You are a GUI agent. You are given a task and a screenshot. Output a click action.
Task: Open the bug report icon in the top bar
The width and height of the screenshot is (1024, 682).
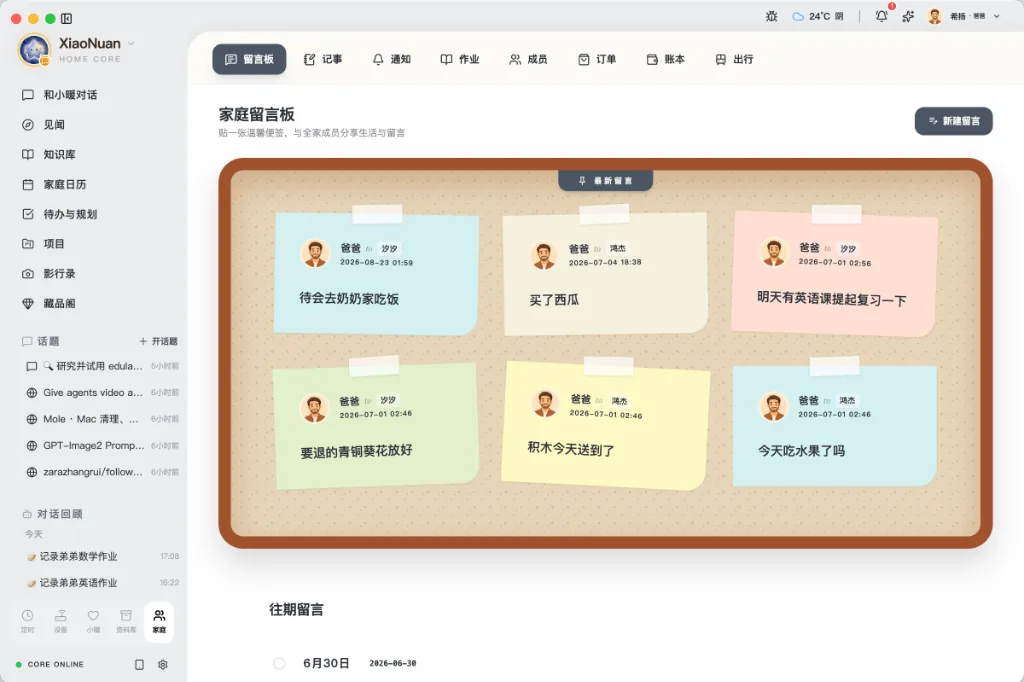click(x=771, y=16)
